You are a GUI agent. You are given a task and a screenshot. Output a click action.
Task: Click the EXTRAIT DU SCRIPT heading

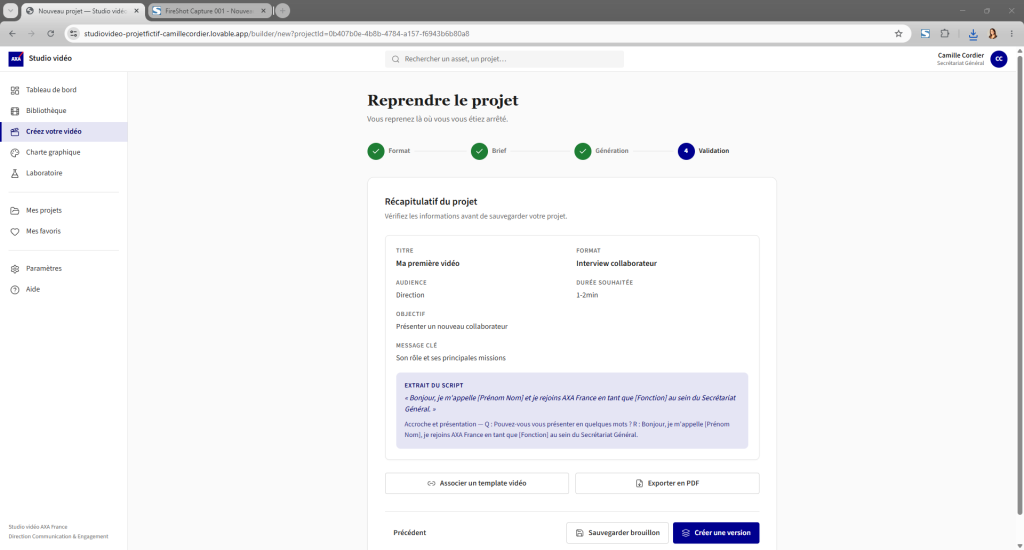(434, 386)
